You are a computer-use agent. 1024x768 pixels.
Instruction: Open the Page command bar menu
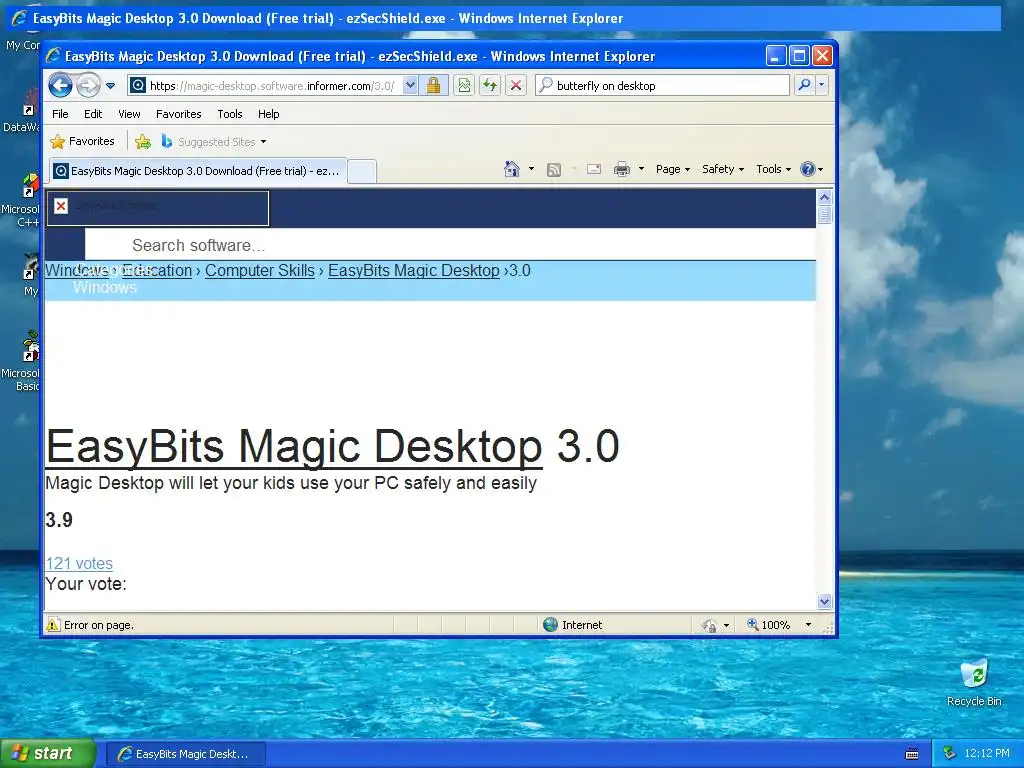(x=673, y=169)
